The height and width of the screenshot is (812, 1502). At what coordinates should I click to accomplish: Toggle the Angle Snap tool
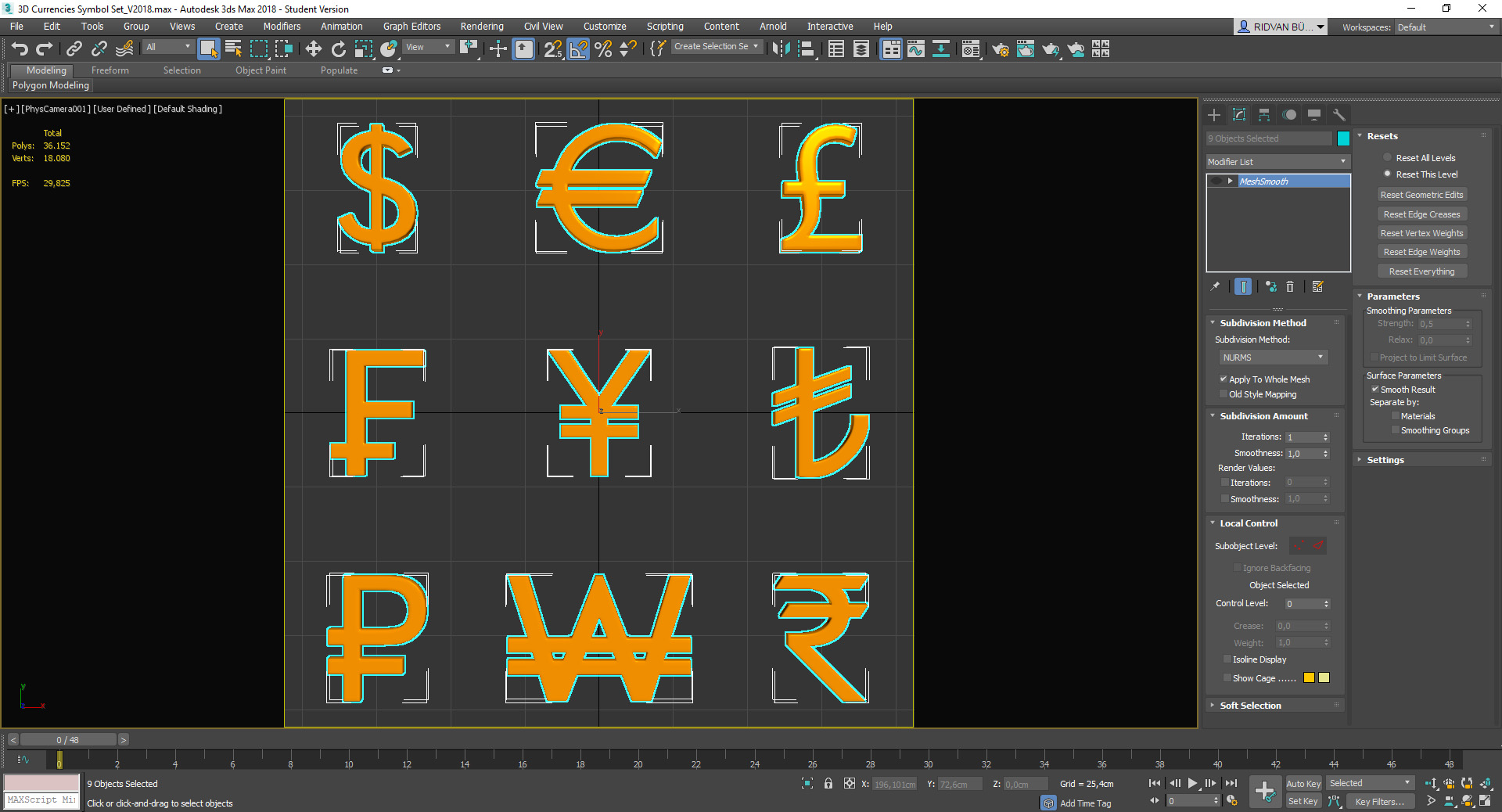pos(578,49)
